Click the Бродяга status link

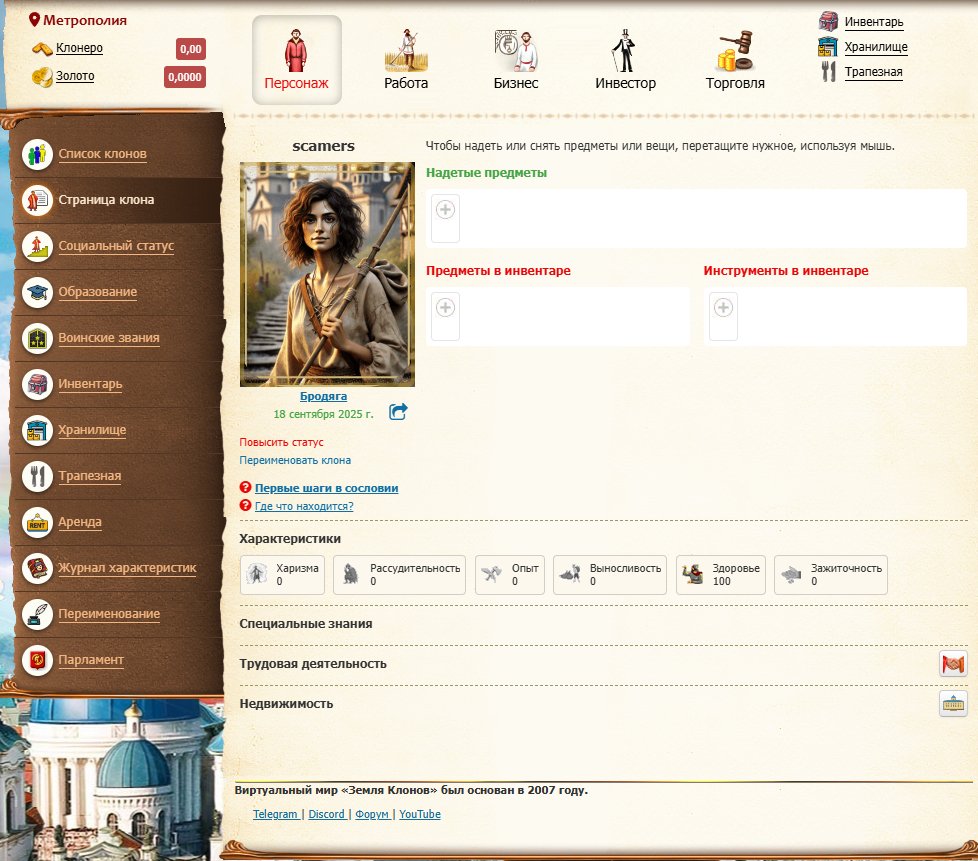tap(323, 396)
